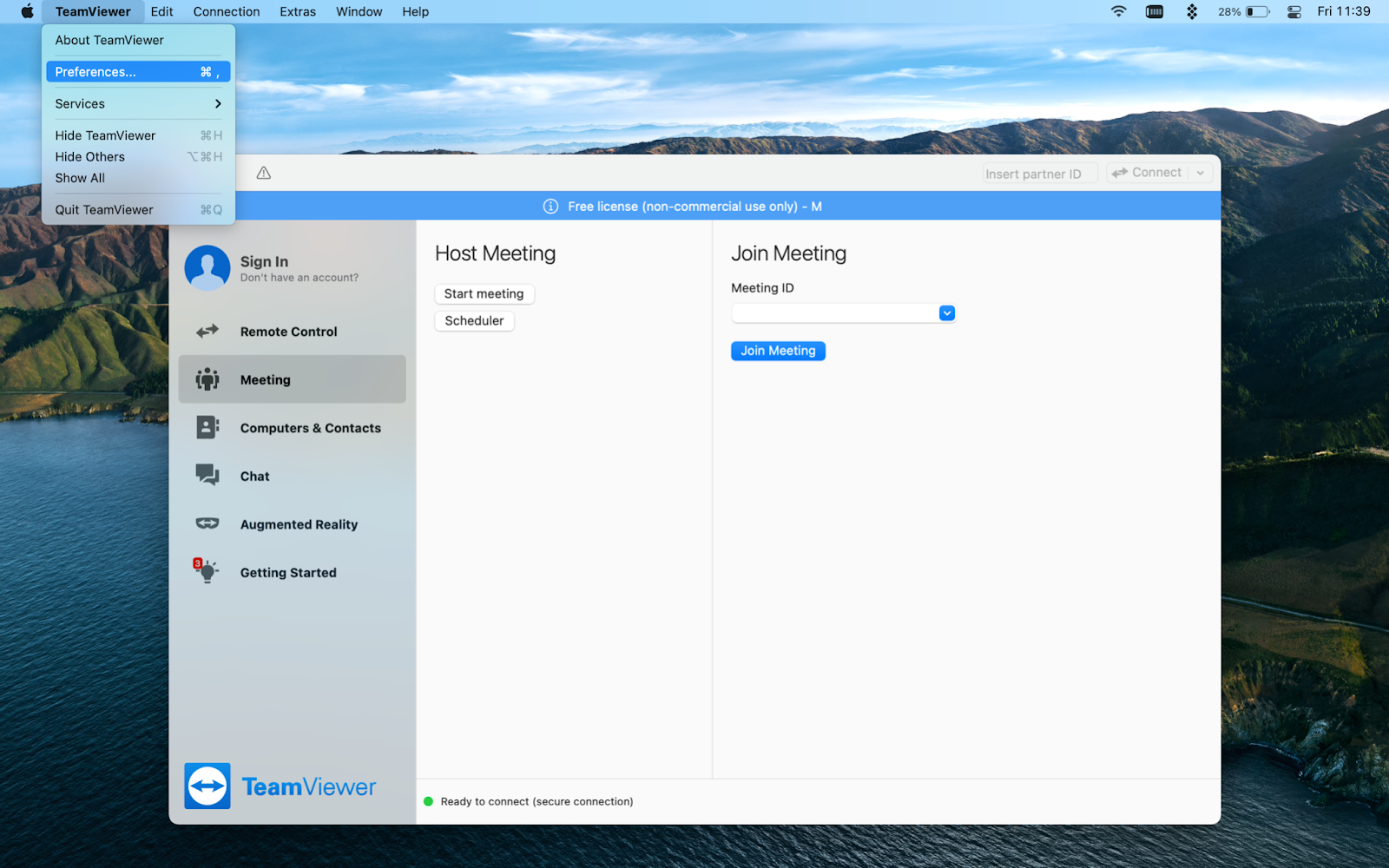Open the Connect button dropdown chevron
Image resolution: width=1389 pixels, height=868 pixels.
(x=1201, y=173)
